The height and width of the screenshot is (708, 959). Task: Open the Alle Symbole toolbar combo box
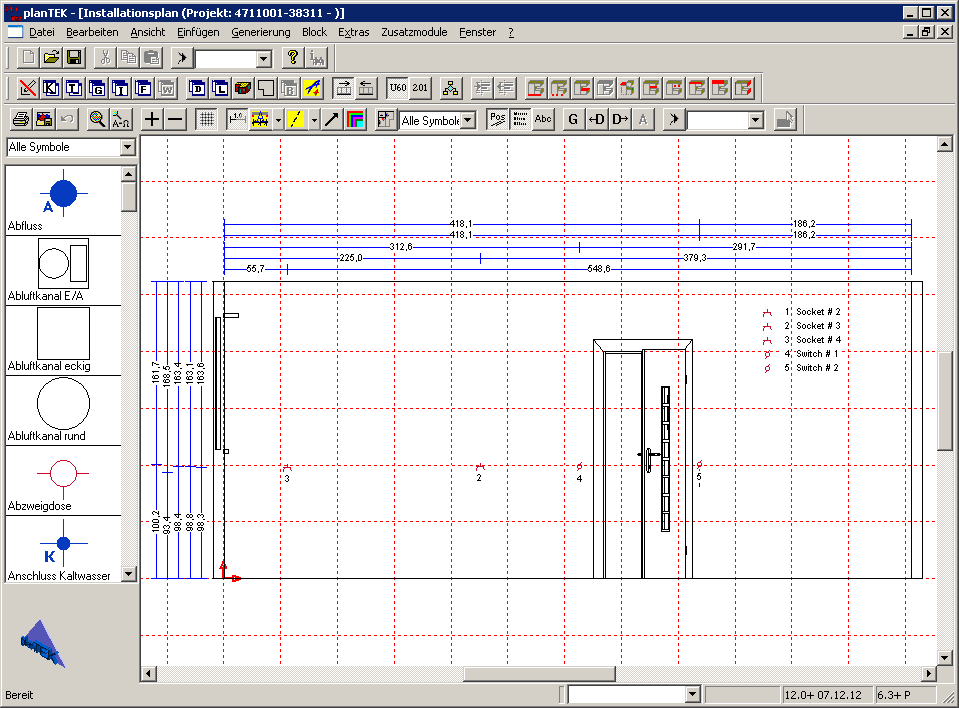pyautogui.click(x=467, y=120)
